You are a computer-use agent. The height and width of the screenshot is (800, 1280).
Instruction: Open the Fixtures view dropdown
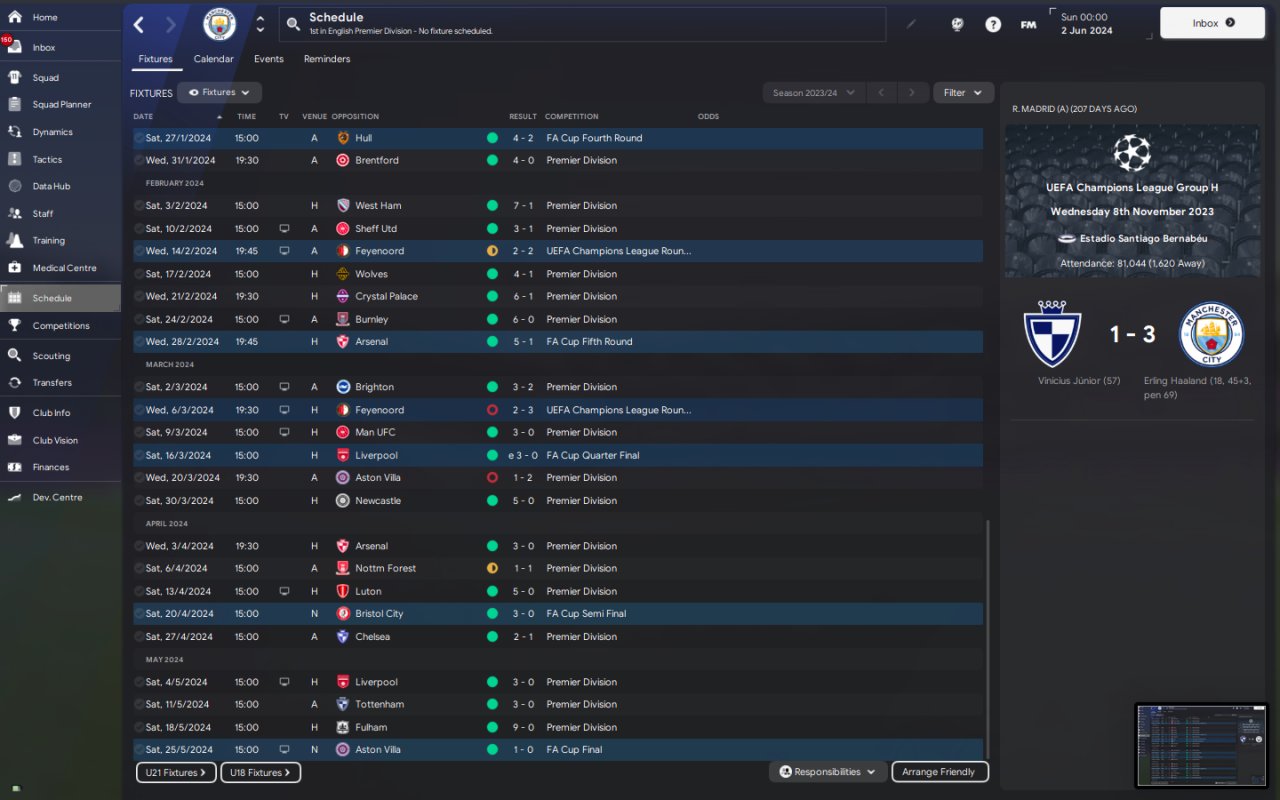(x=219, y=92)
